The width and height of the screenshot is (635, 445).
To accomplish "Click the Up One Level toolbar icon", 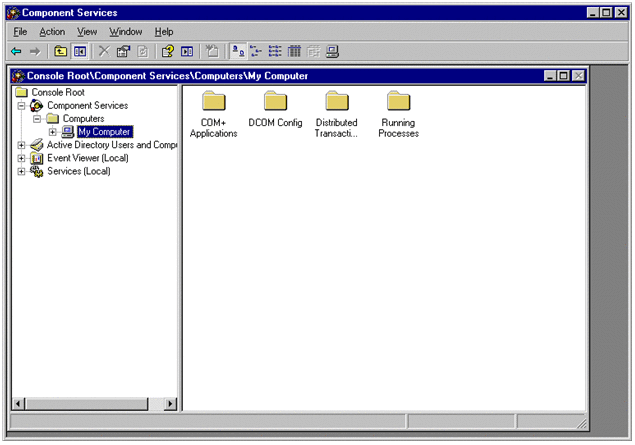I will pyautogui.click(x=61, y=51).
